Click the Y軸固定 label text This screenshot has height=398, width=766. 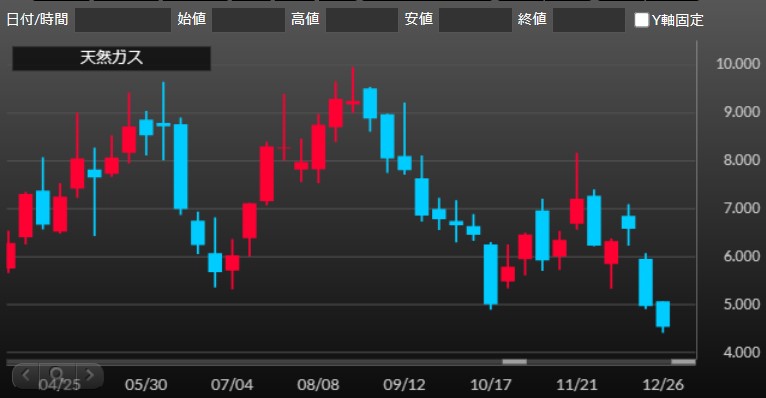pos(678,20)
